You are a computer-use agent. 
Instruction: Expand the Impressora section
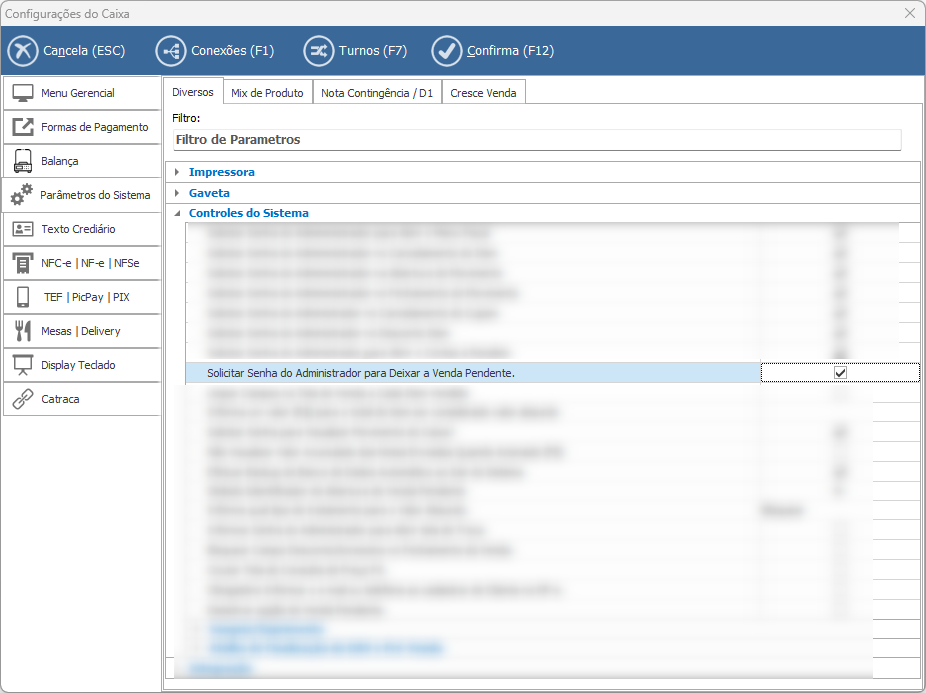click(x=177, y=172)
